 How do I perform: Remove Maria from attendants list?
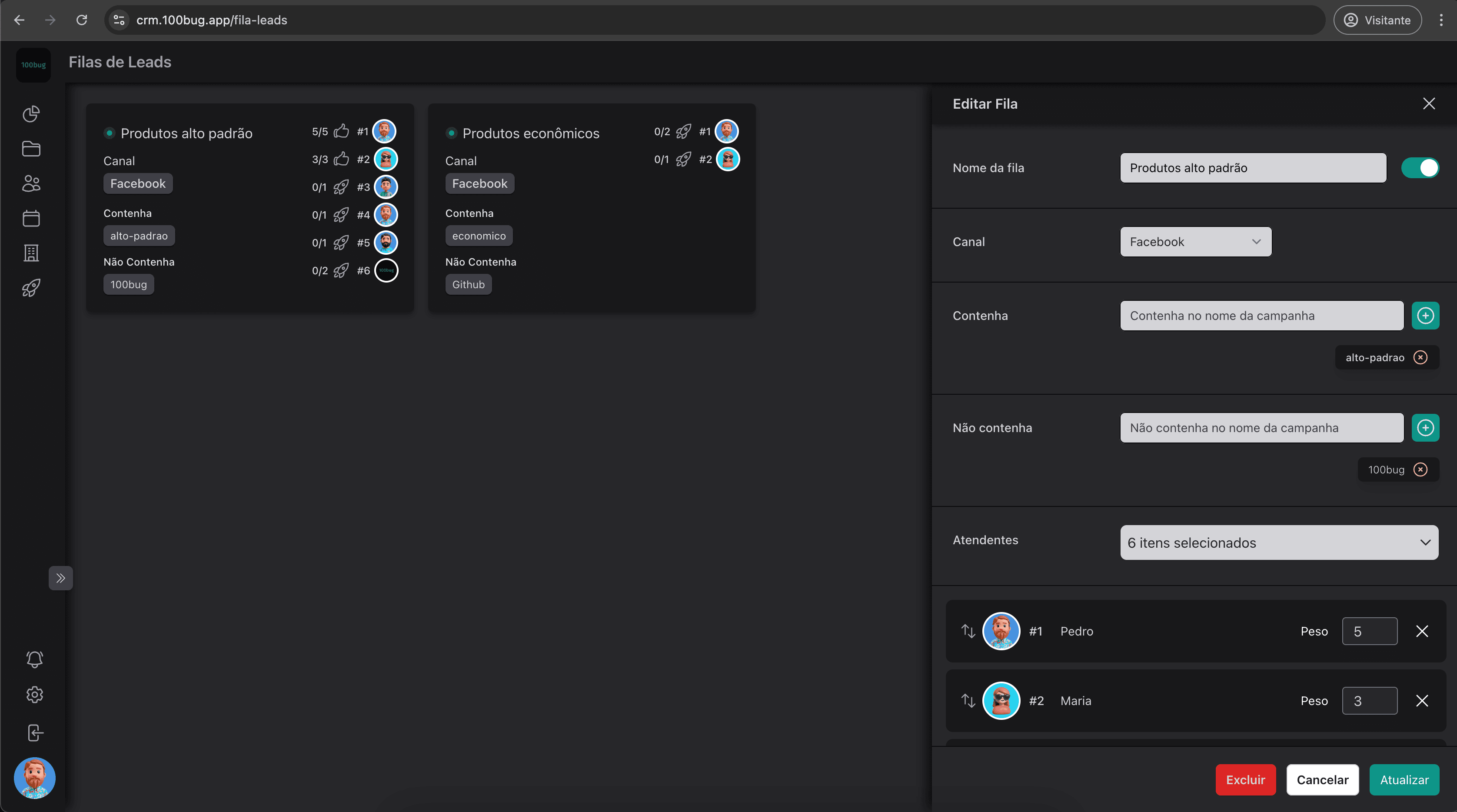pos(1422,701)
